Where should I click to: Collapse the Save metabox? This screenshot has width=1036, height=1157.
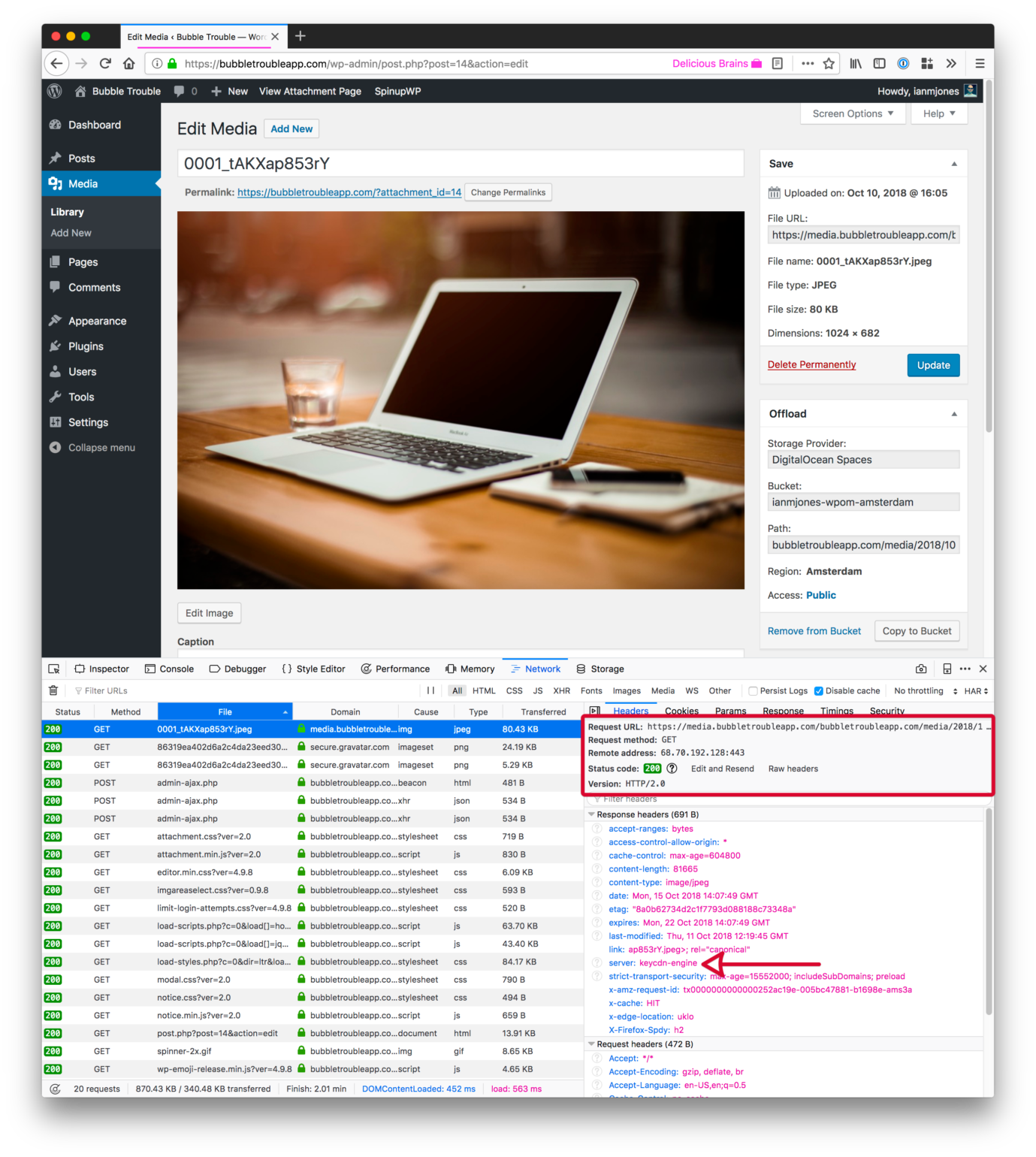coord(954,164)
